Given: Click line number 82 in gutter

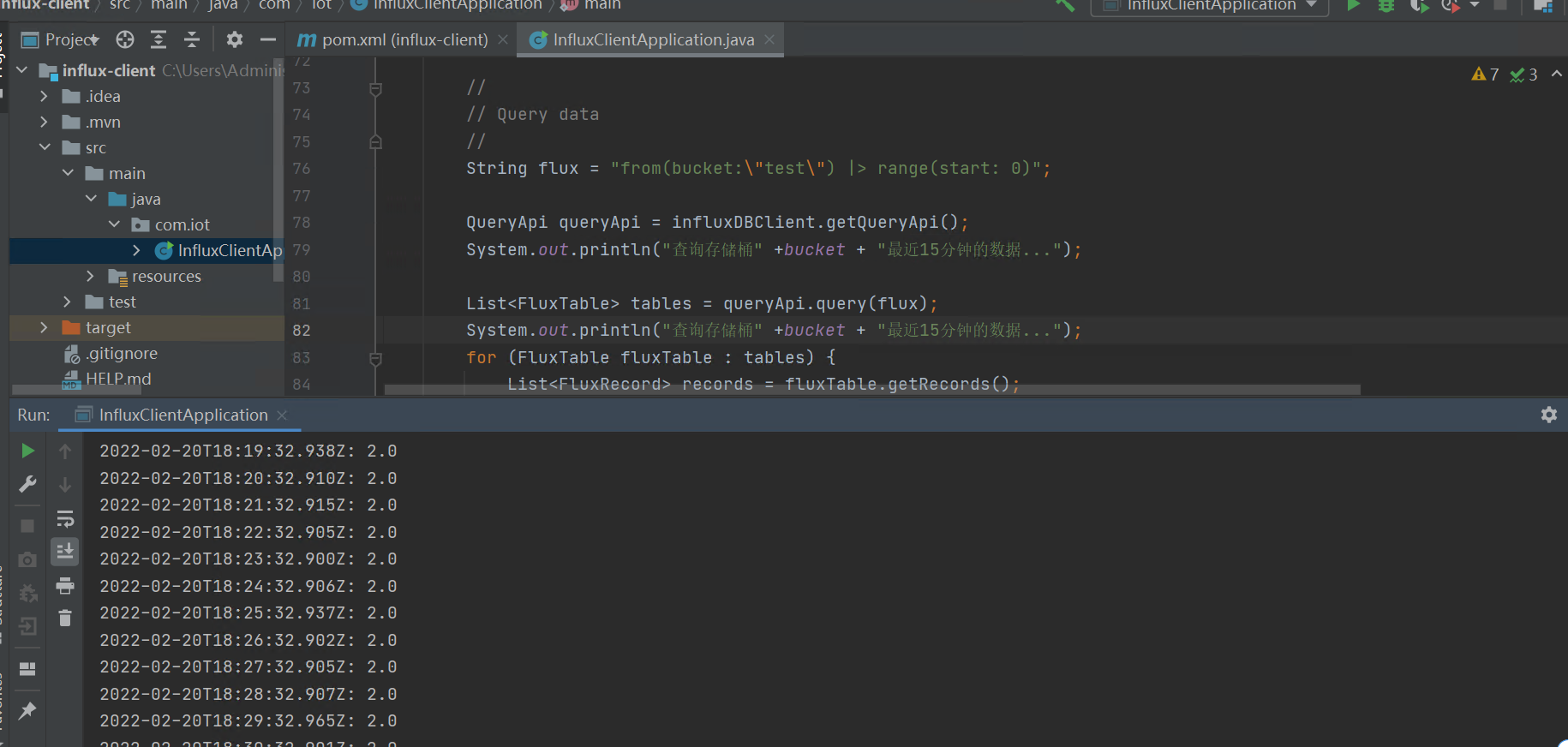Looking at the screenshot, I should (302, 331).
